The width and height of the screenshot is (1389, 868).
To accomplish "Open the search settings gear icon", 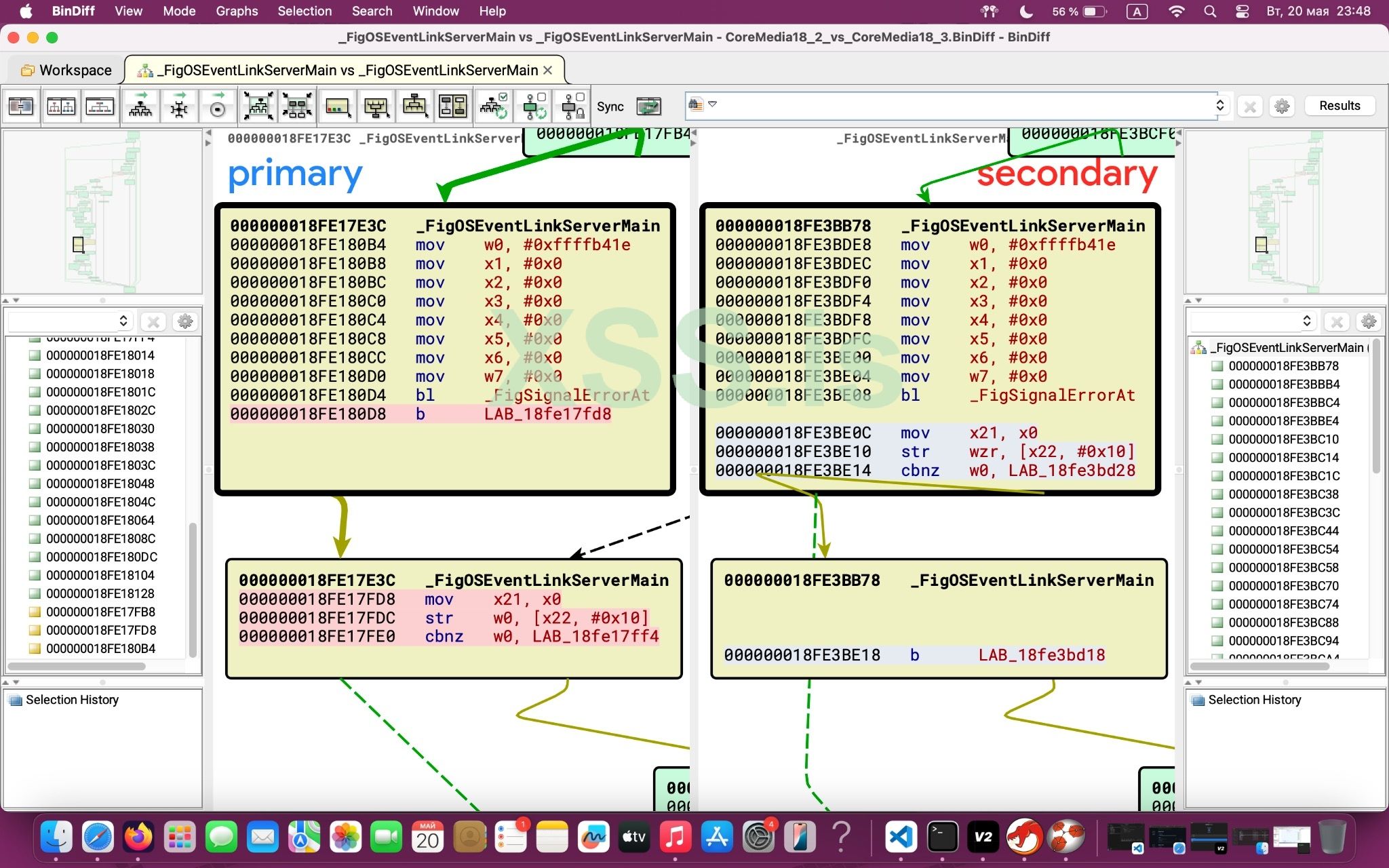I will [1281, 106].
